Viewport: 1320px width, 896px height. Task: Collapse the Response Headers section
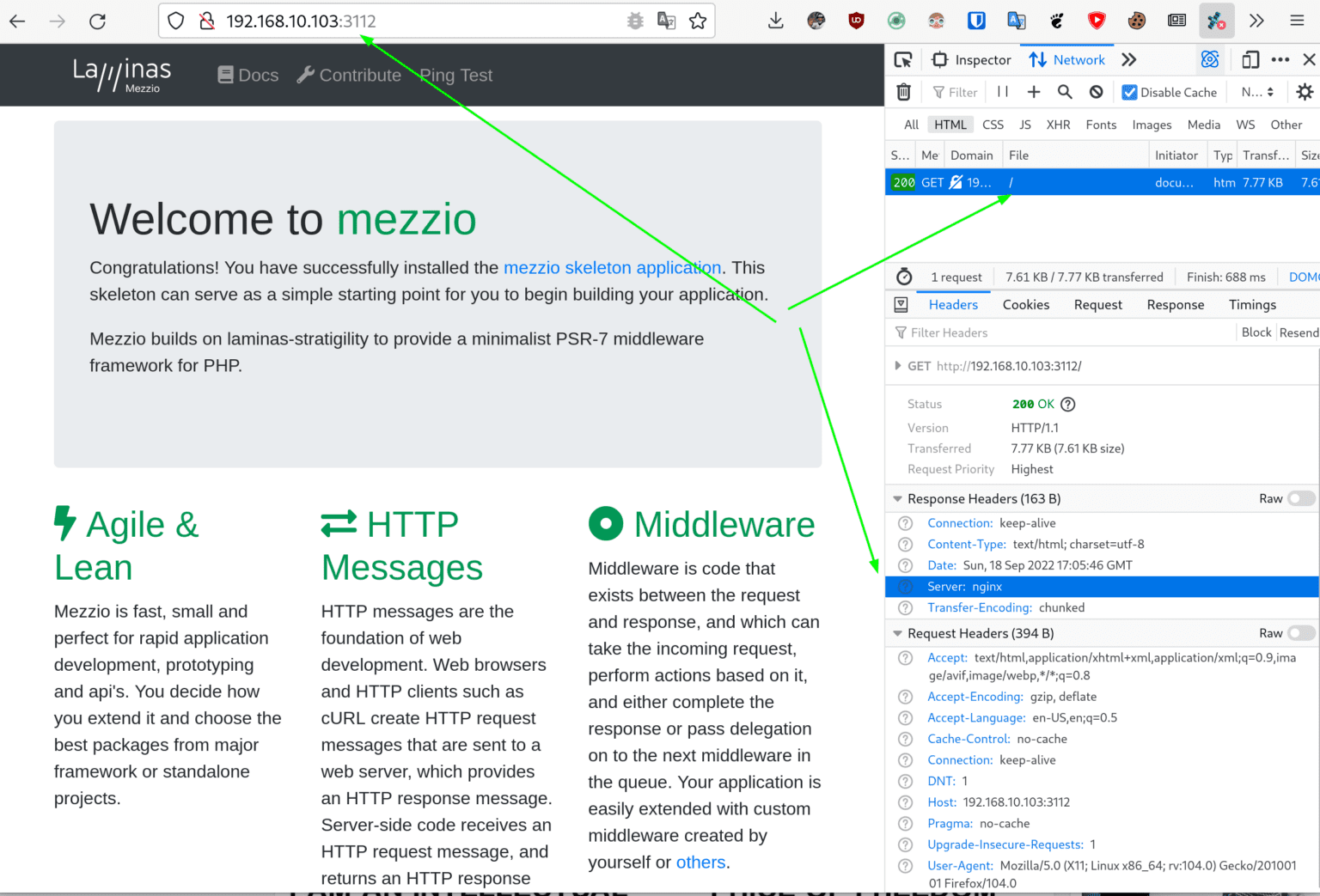[898, 499]
